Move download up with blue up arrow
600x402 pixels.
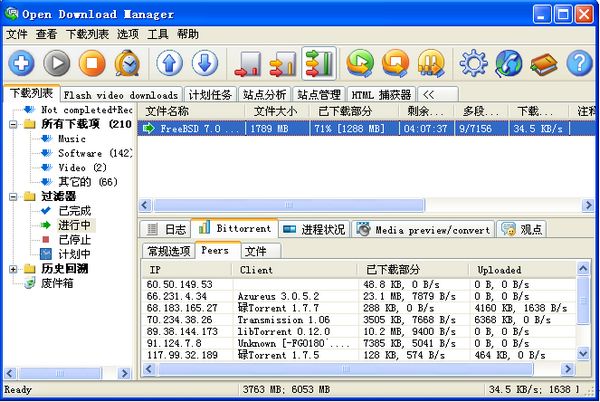170,63
